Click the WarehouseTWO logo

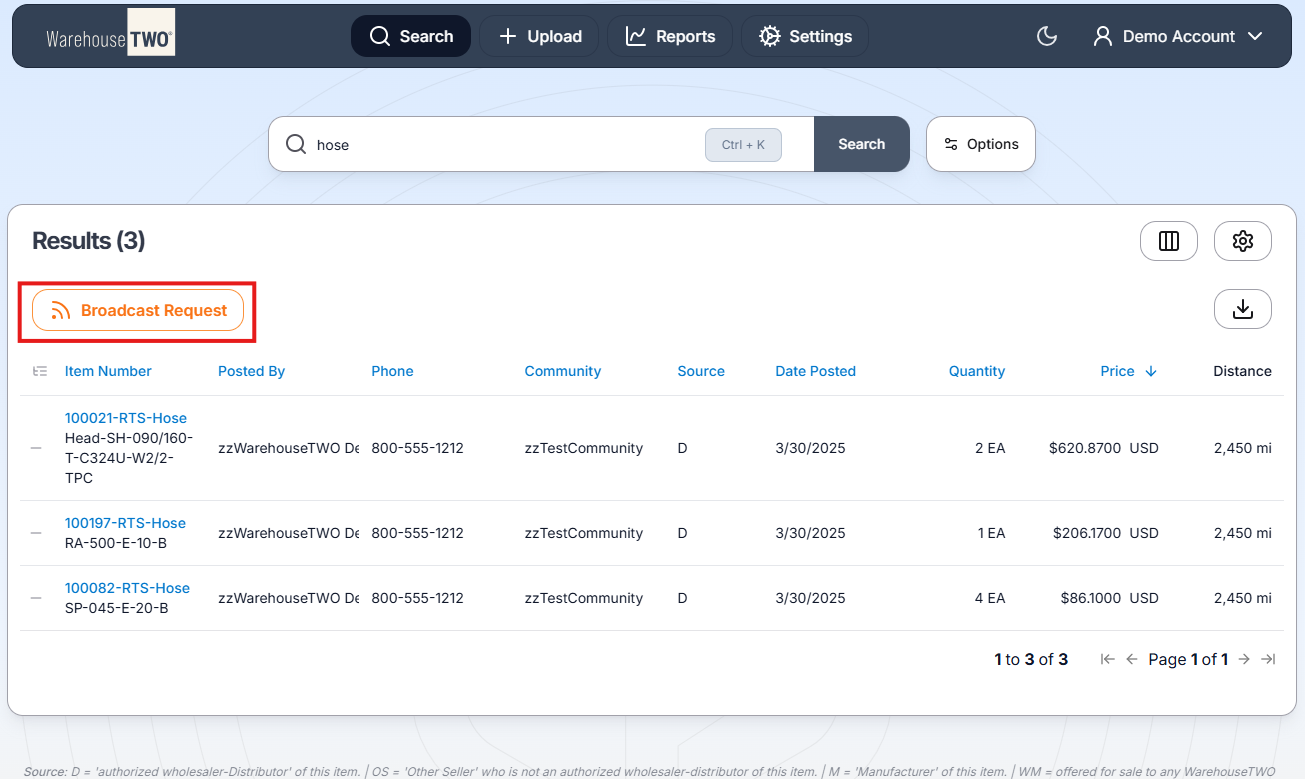point(110,35)
